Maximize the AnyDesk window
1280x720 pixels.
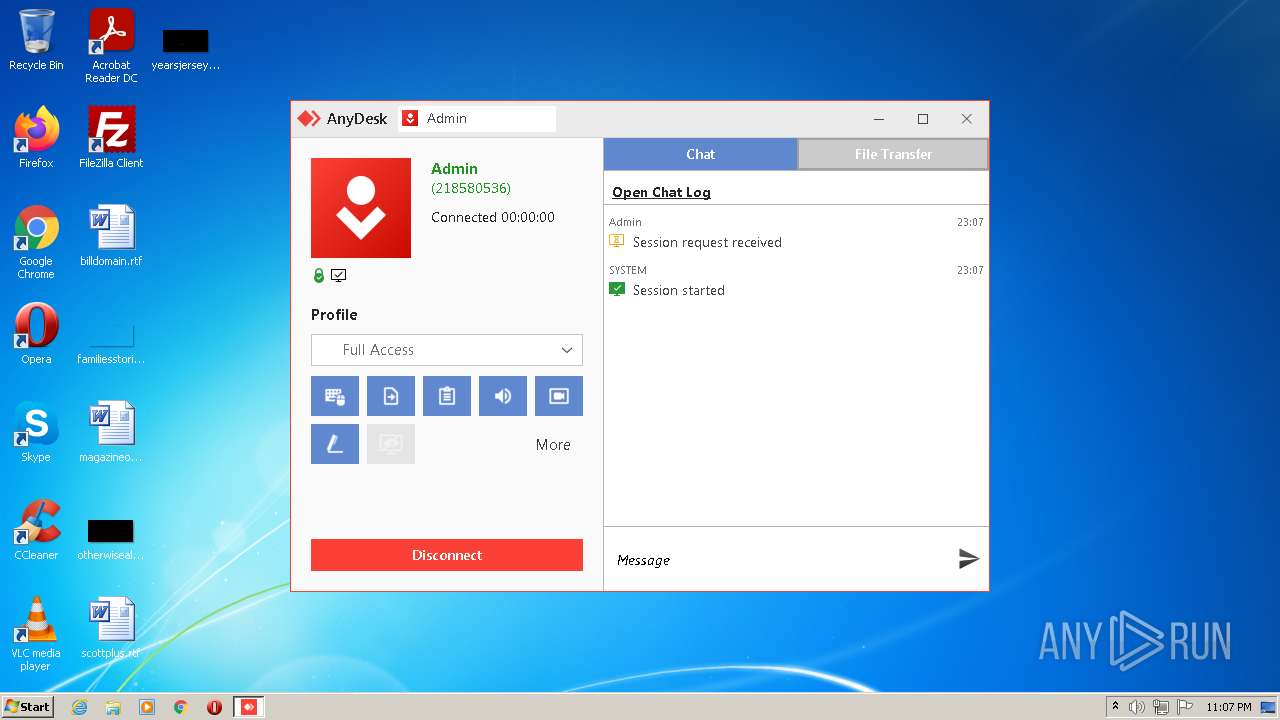tap(923, 119)
